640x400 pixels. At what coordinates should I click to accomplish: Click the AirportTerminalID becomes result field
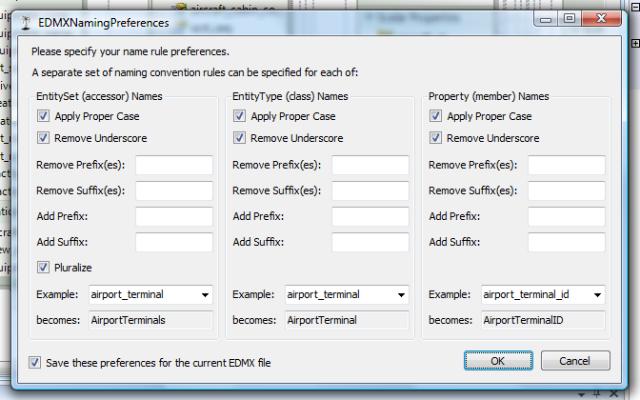(x=543, y=320)
